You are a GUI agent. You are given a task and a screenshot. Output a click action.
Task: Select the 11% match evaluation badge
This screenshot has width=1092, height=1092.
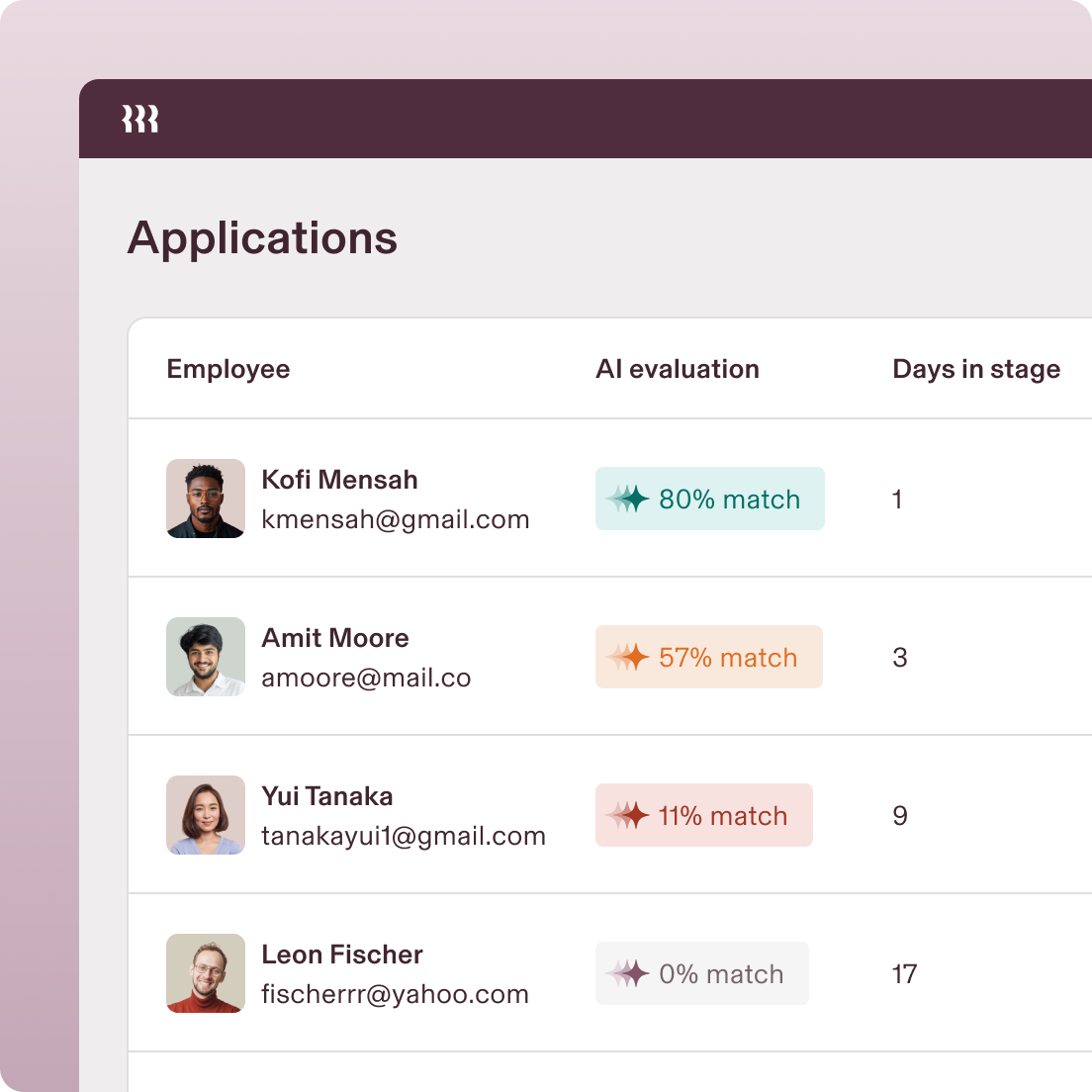pos(703,815)
